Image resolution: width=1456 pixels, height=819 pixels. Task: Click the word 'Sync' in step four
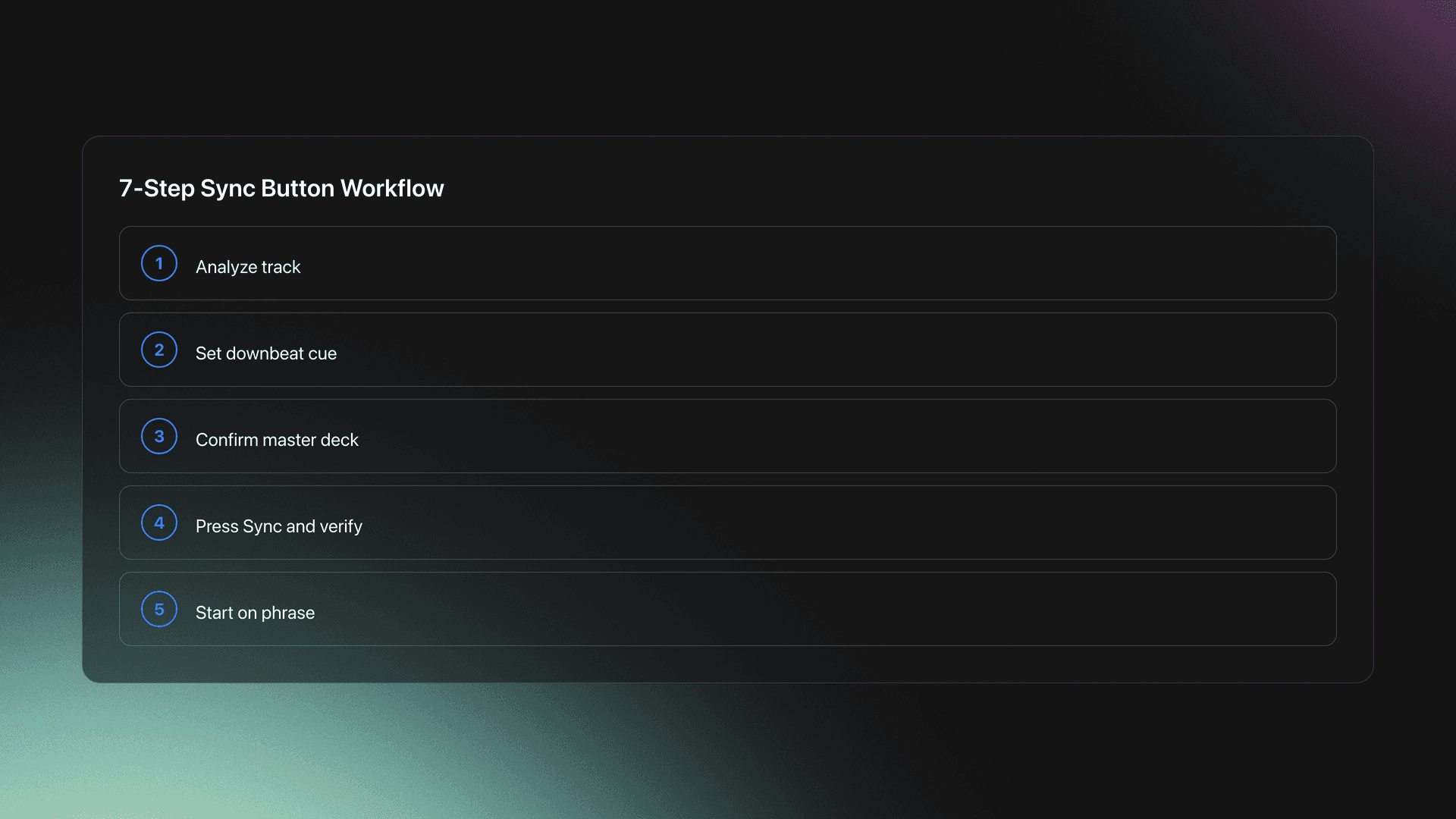(262, 526)
